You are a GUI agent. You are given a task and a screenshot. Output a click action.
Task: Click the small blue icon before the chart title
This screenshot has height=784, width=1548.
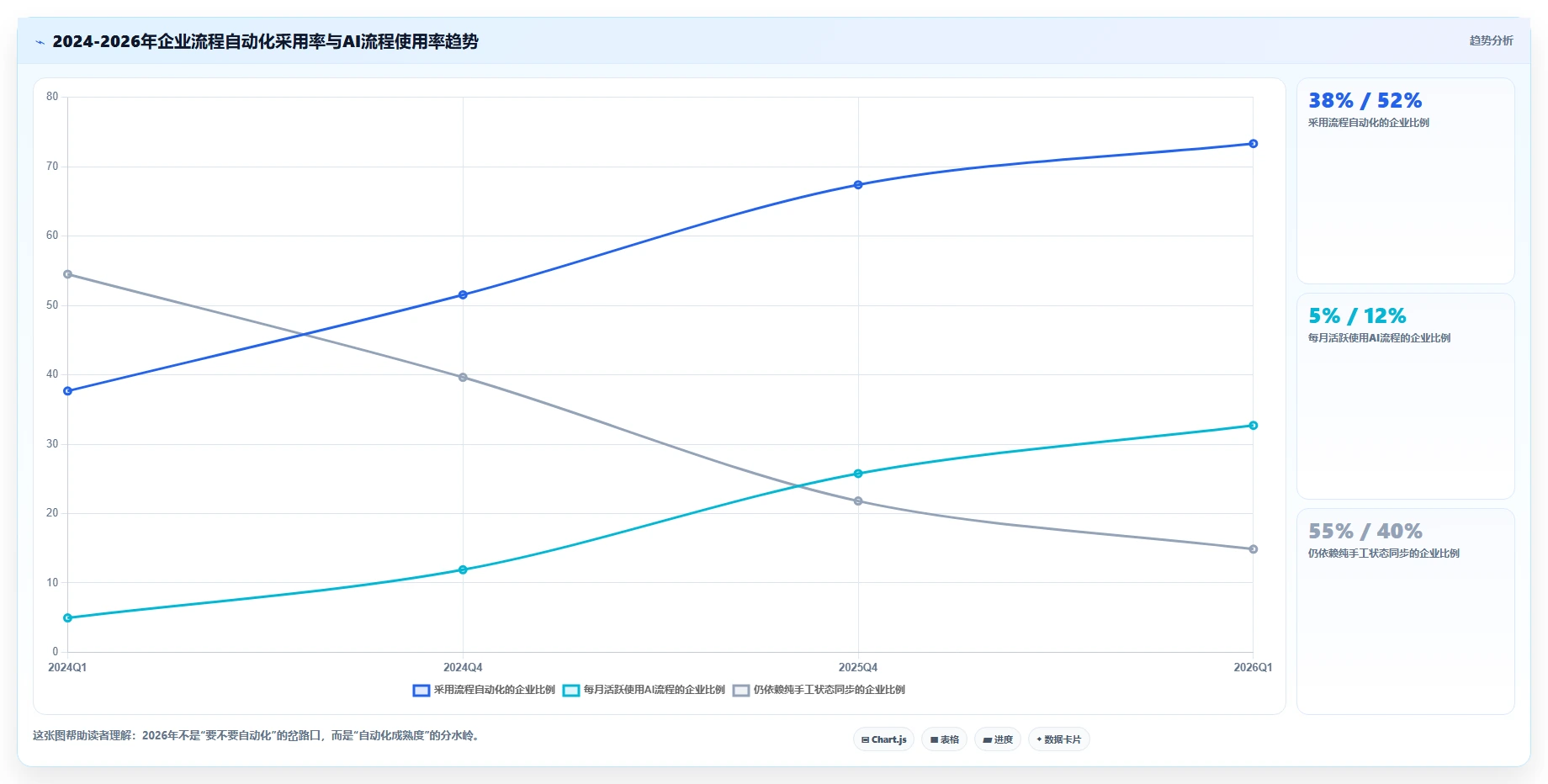point(40,42)
